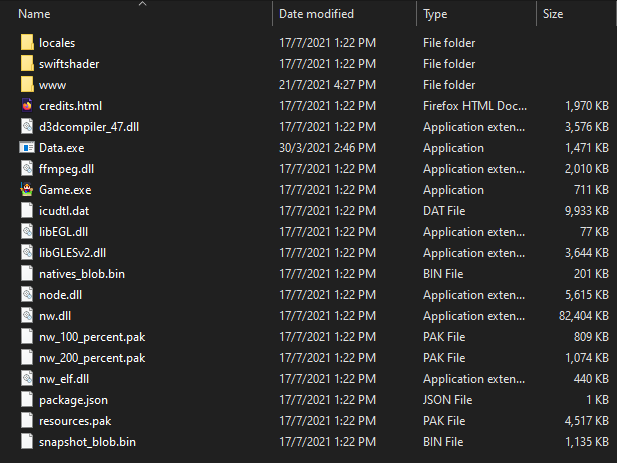This screenshot has width=617, height=463.
Task: Select the package.json file icon
Action: pyautogui.click(x=27, y=400)
